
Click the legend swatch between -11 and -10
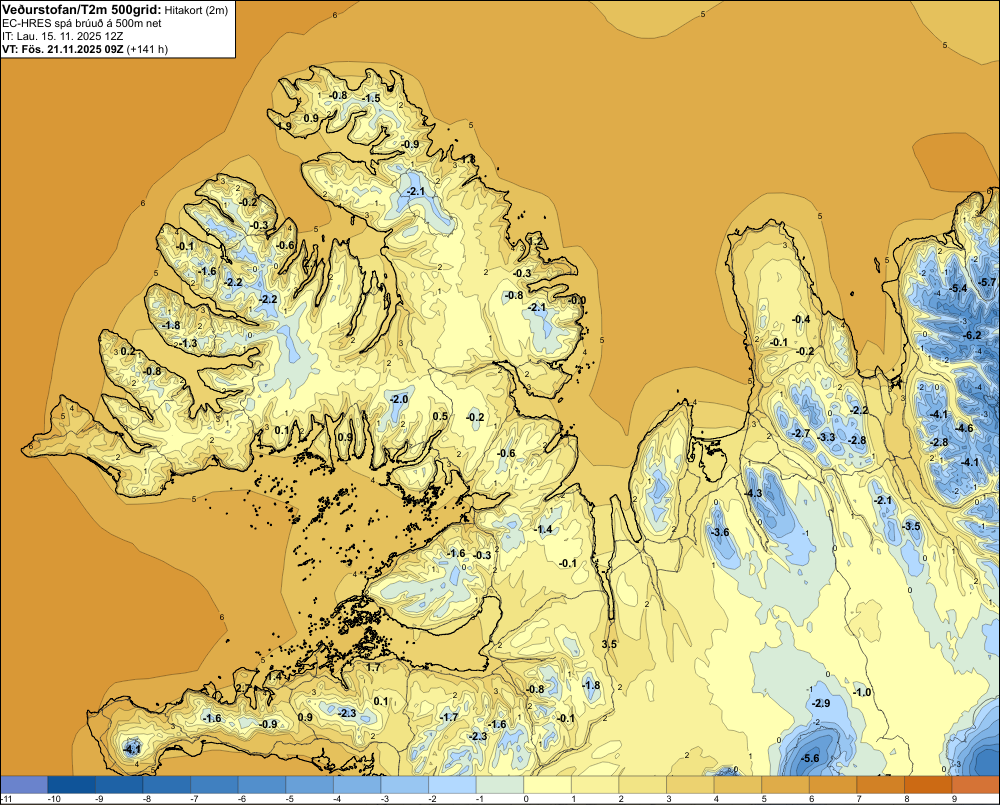click(24, 785)
